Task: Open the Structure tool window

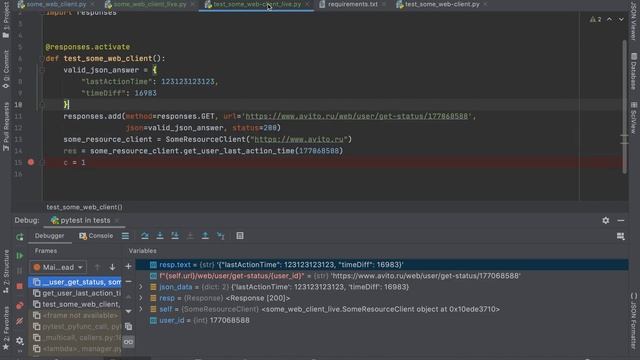Action: coord(6,271)
